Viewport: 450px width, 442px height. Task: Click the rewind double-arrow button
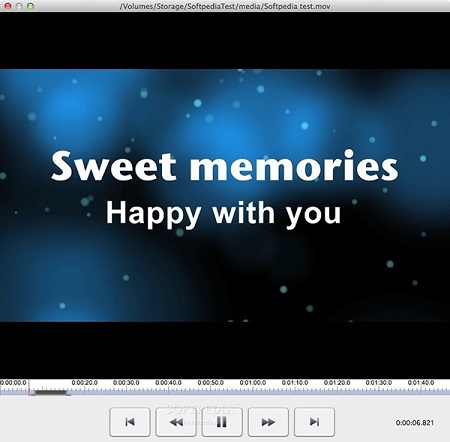tap(176, 422)
